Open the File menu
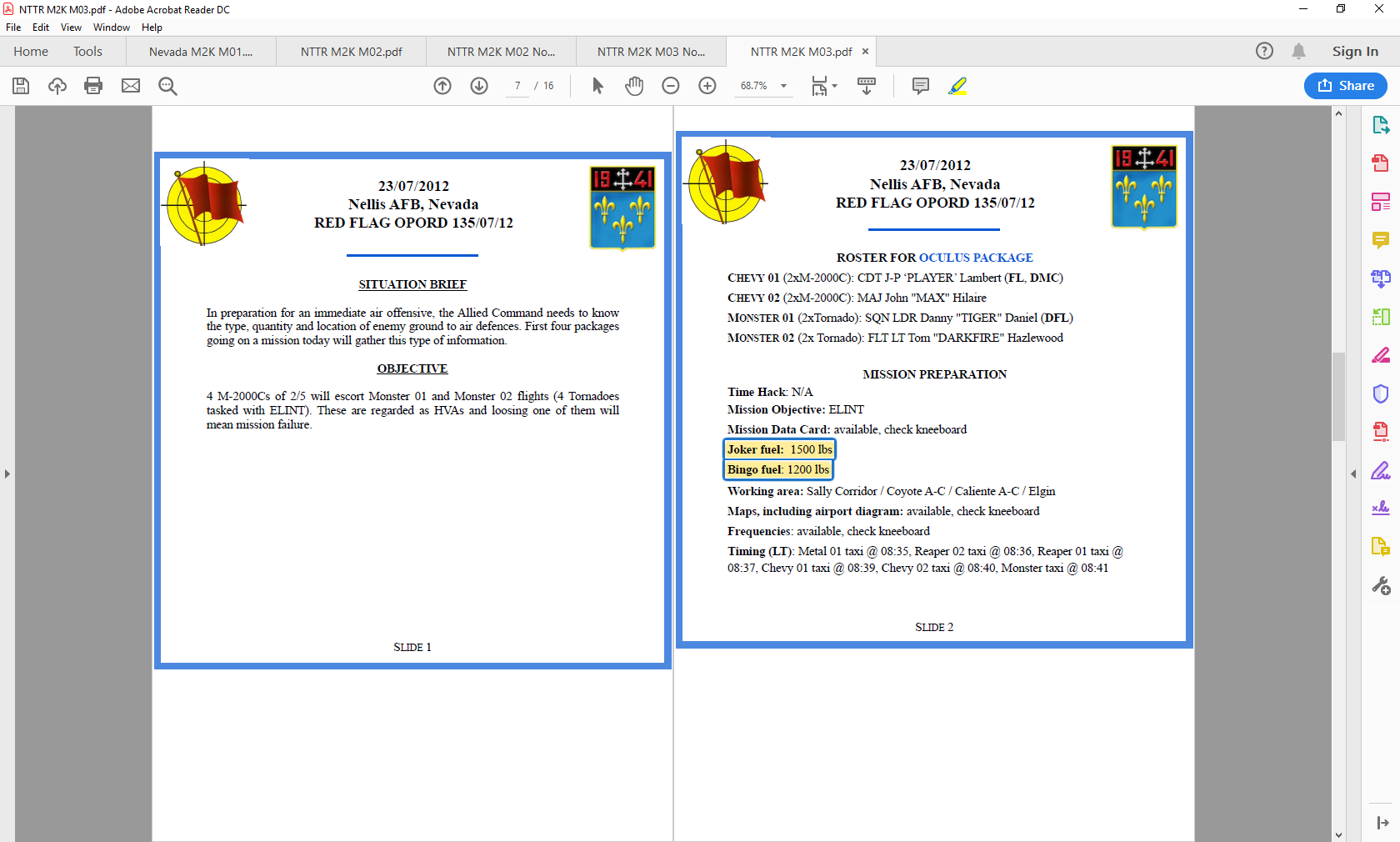The height and width of the screenshot is (842, 1400). point(13,28)
